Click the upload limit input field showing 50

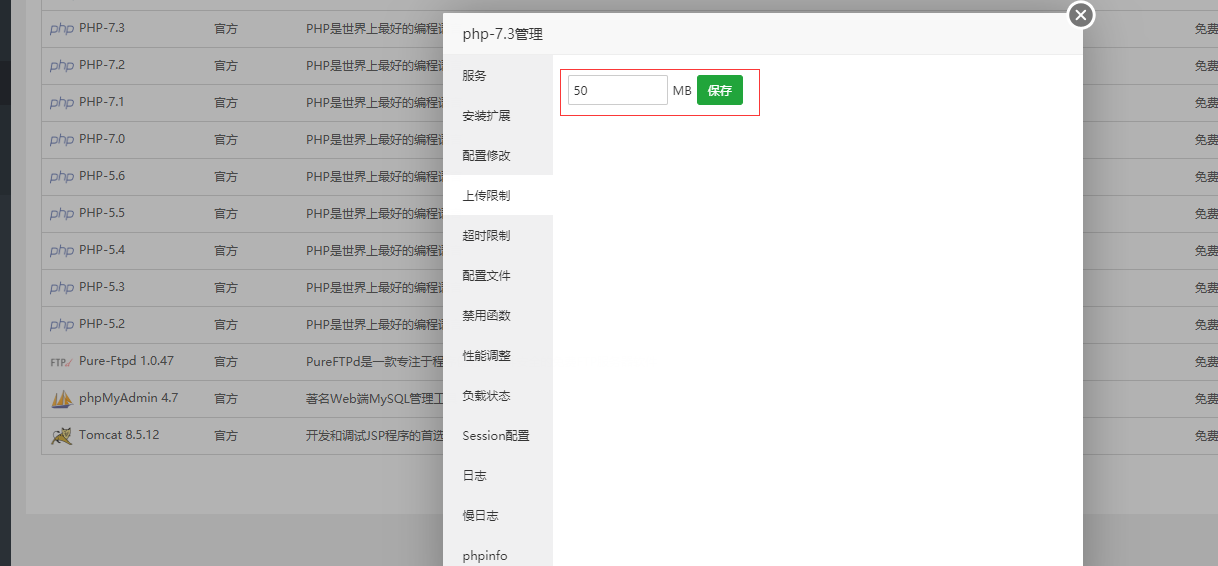618,90
